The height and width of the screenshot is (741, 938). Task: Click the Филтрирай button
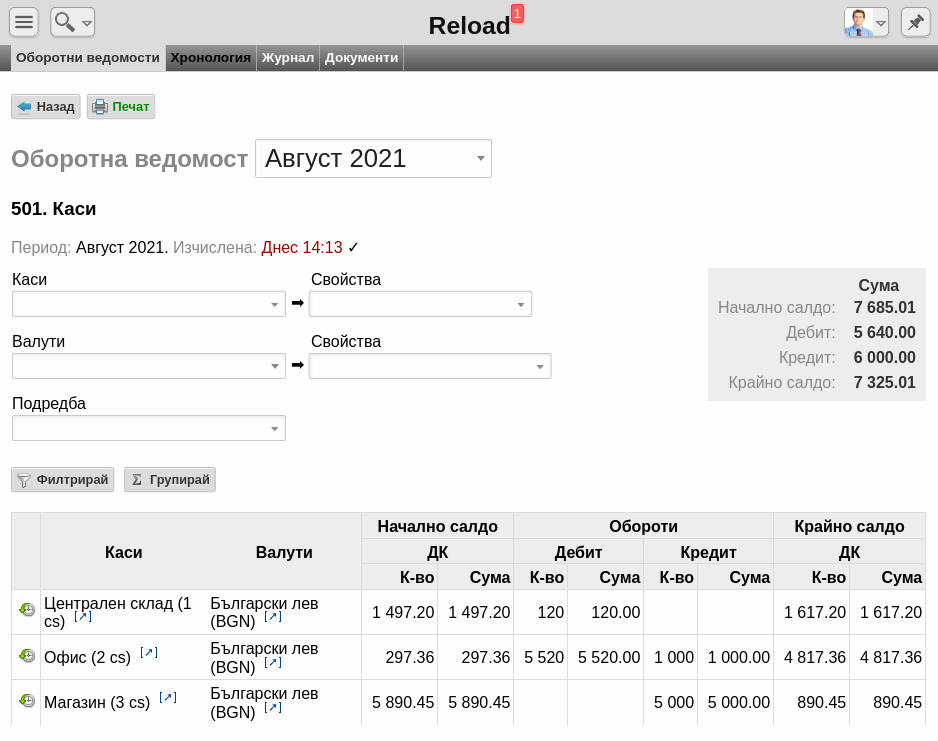coord(62,480)
